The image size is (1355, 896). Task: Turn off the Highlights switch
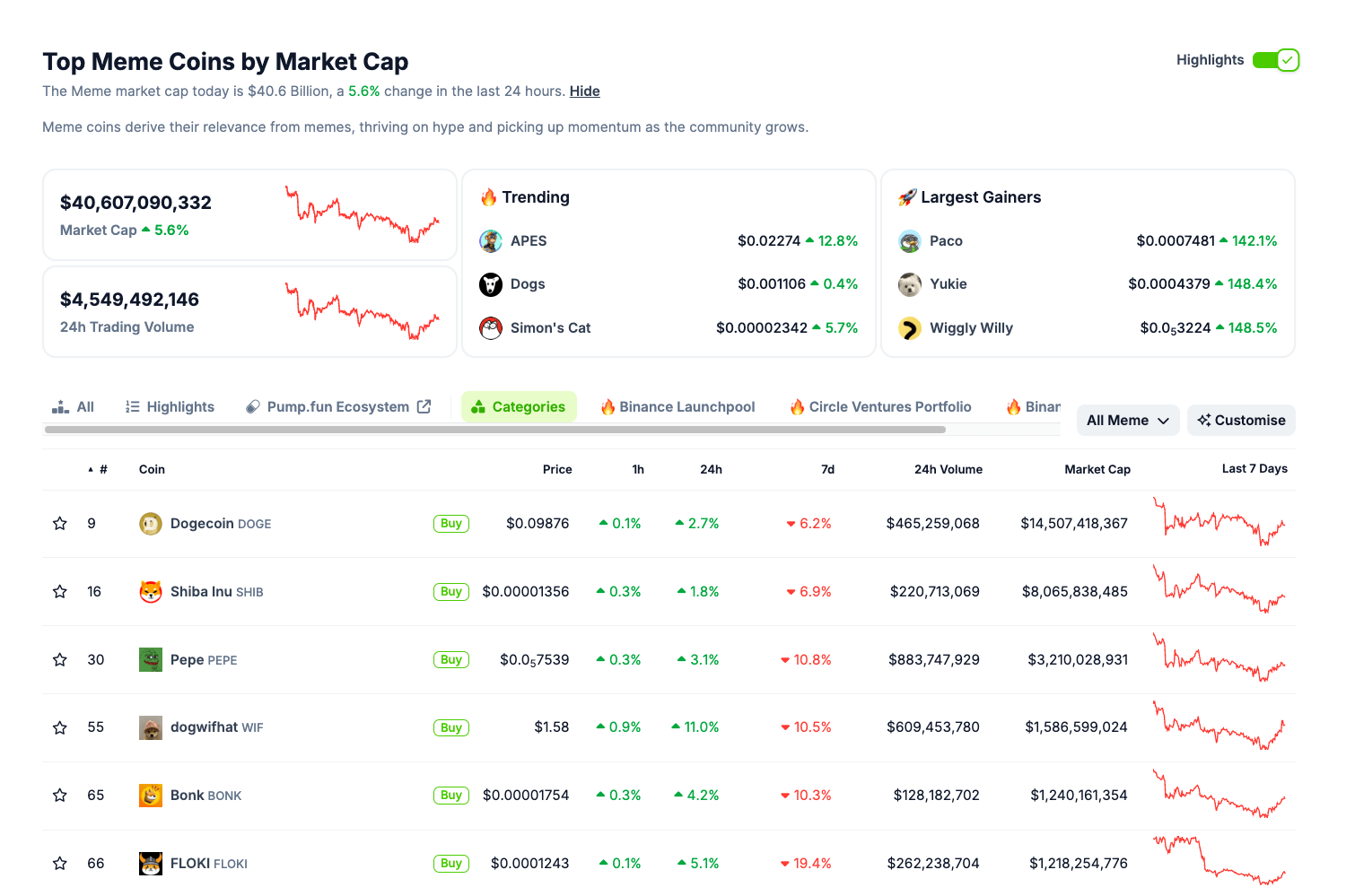[x=1275, y=60]
